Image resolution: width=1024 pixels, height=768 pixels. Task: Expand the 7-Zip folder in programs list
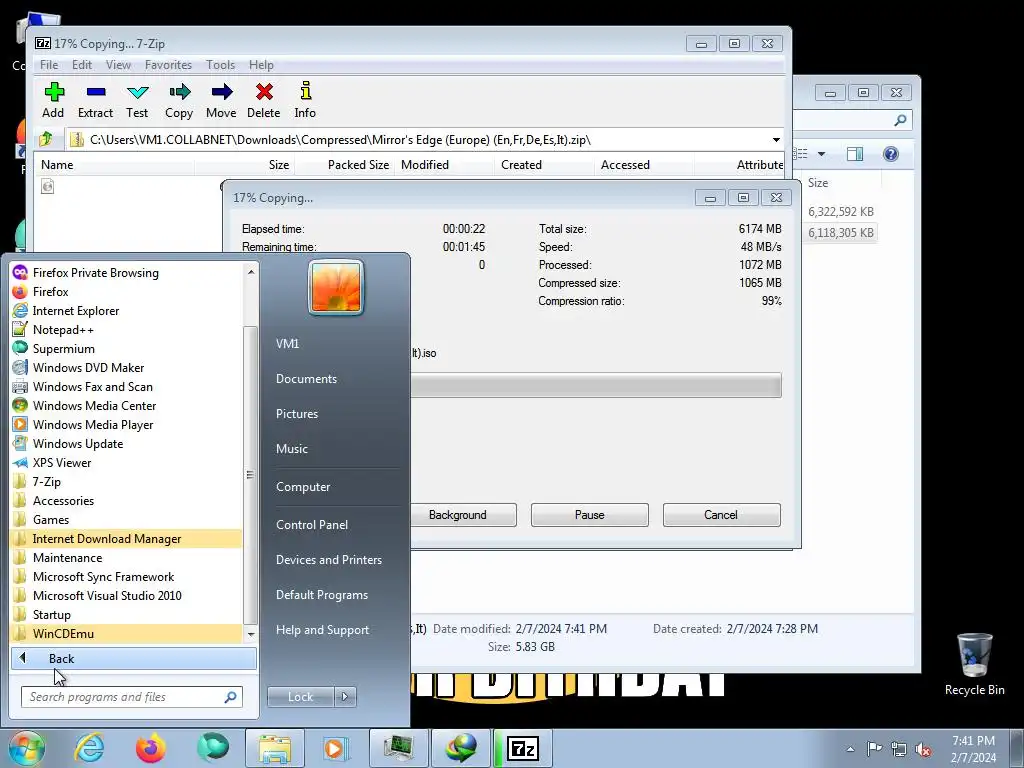[x=46, y=481]
